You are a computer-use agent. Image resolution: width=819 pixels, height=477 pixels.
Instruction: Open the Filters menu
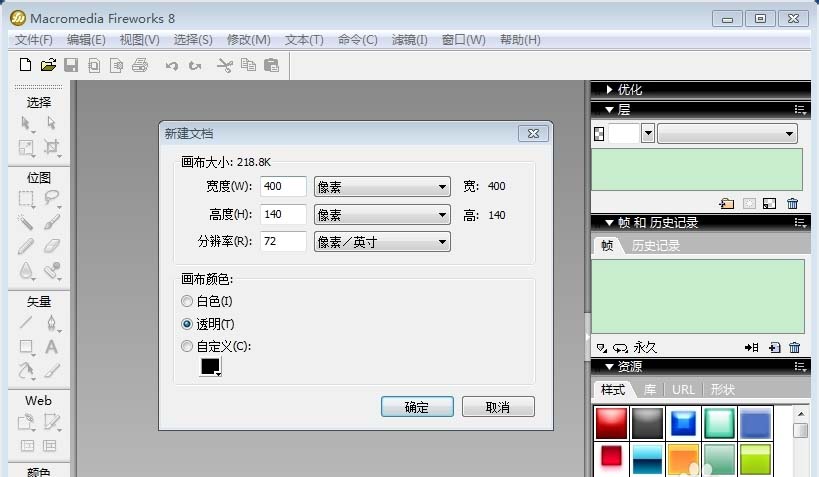coord(410,40)
